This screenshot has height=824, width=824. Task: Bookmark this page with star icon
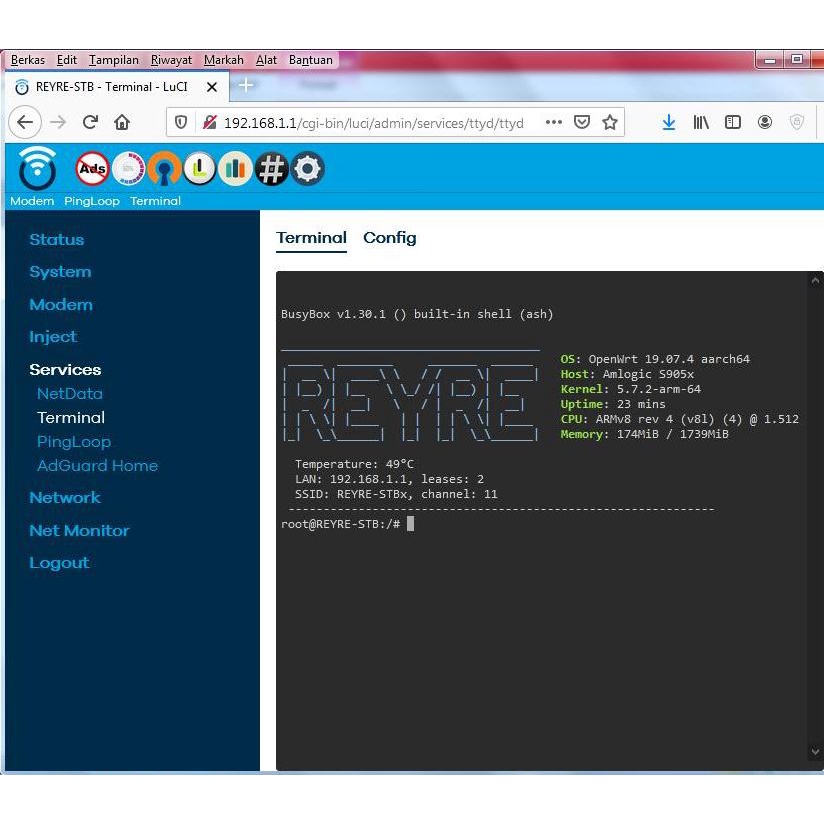coord(610,122)
